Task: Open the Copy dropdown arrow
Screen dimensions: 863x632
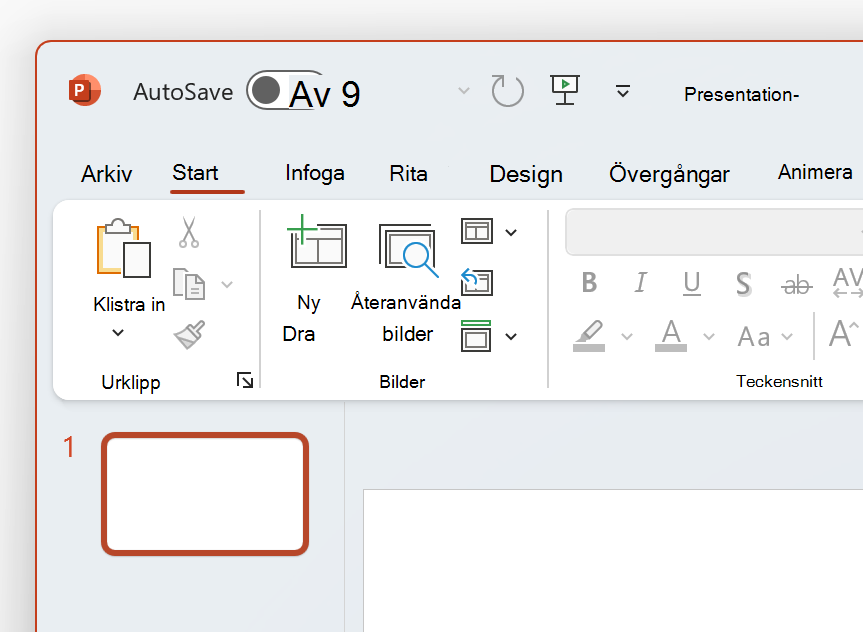Action: click(x=227, y=284)
